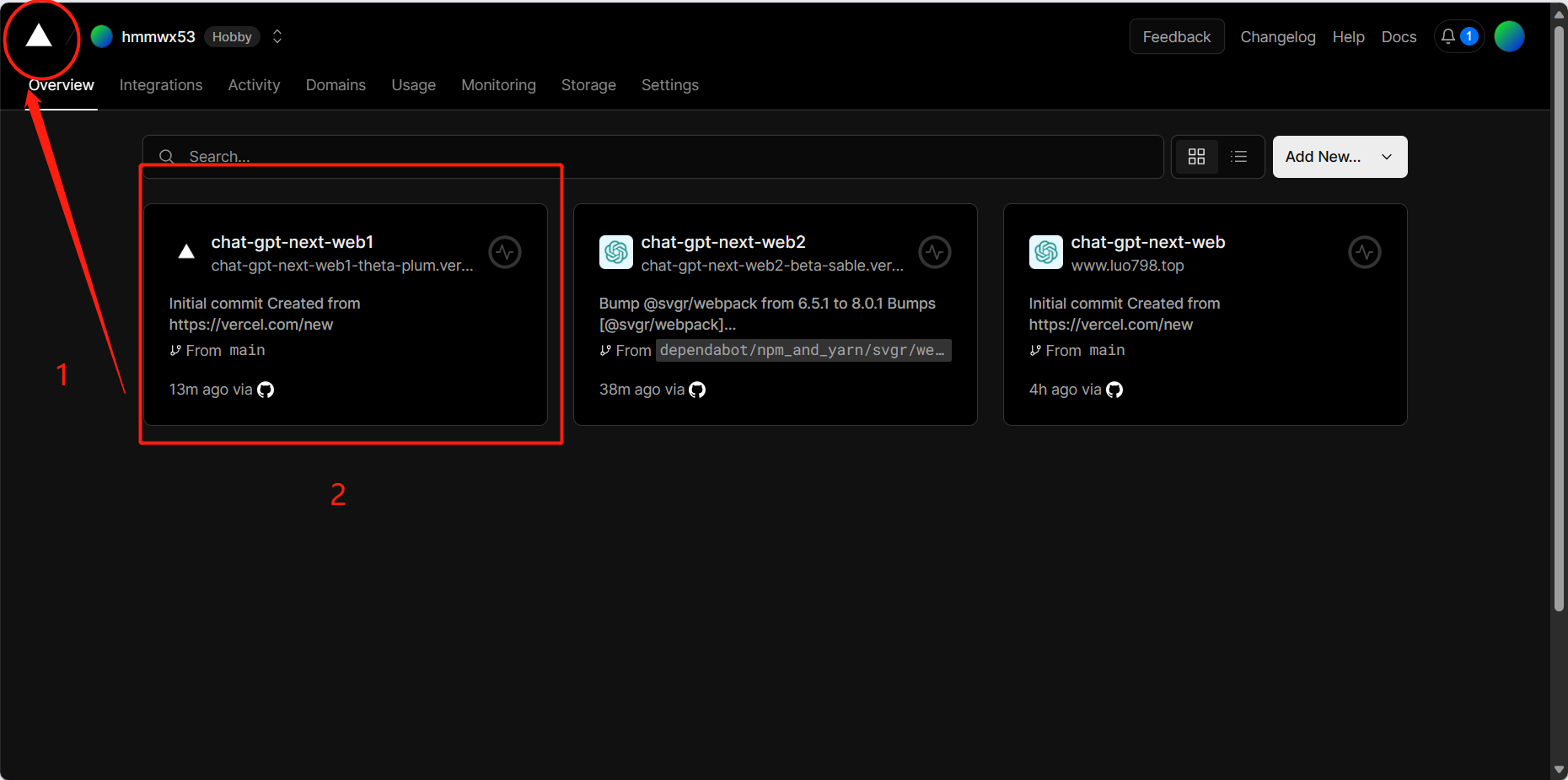Click the OpenAI icon of www.luo798.top project
1568x780 pixels.
coord(1046,252)
